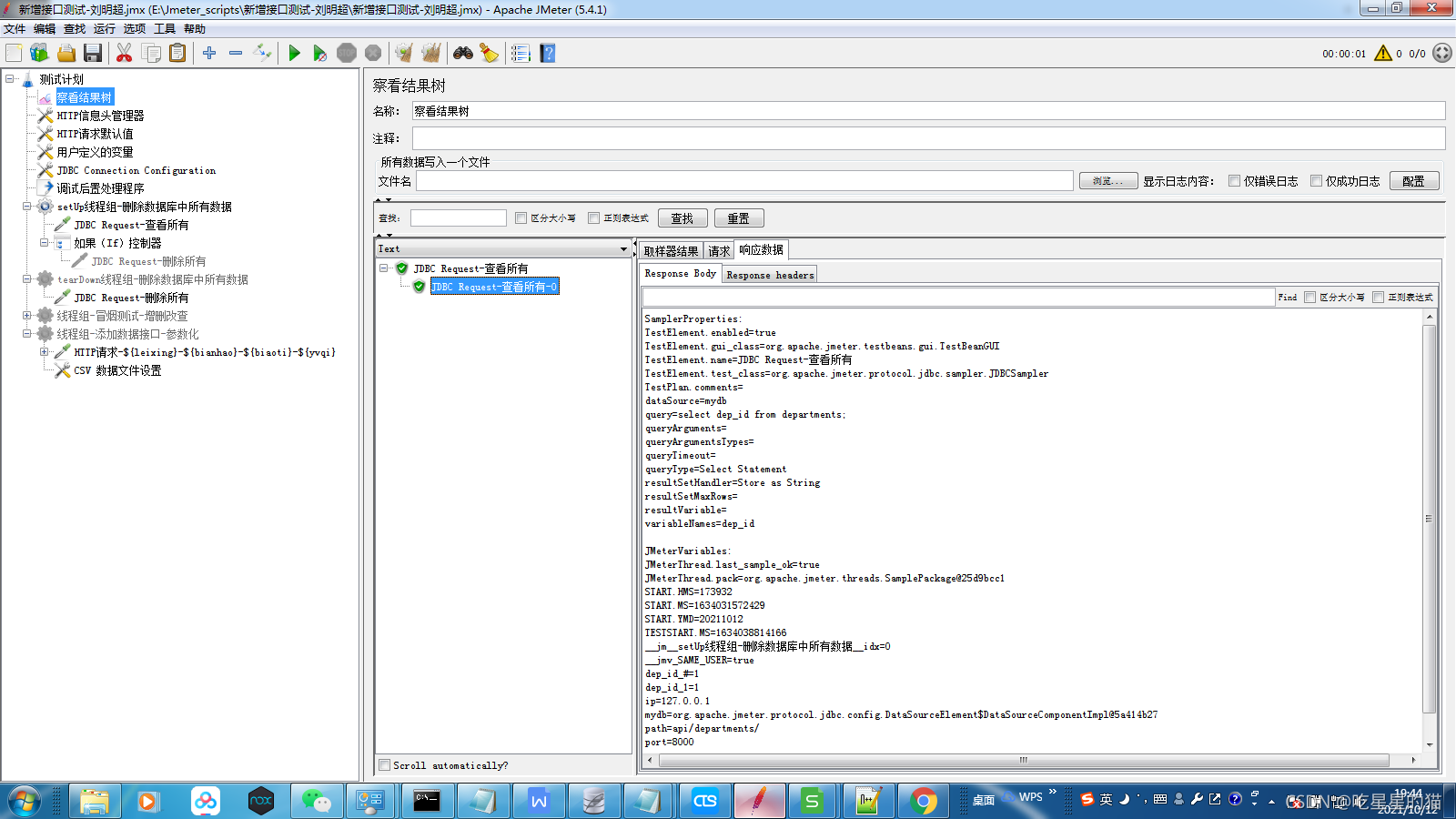Collapse the 测试计划 root node

10,79
